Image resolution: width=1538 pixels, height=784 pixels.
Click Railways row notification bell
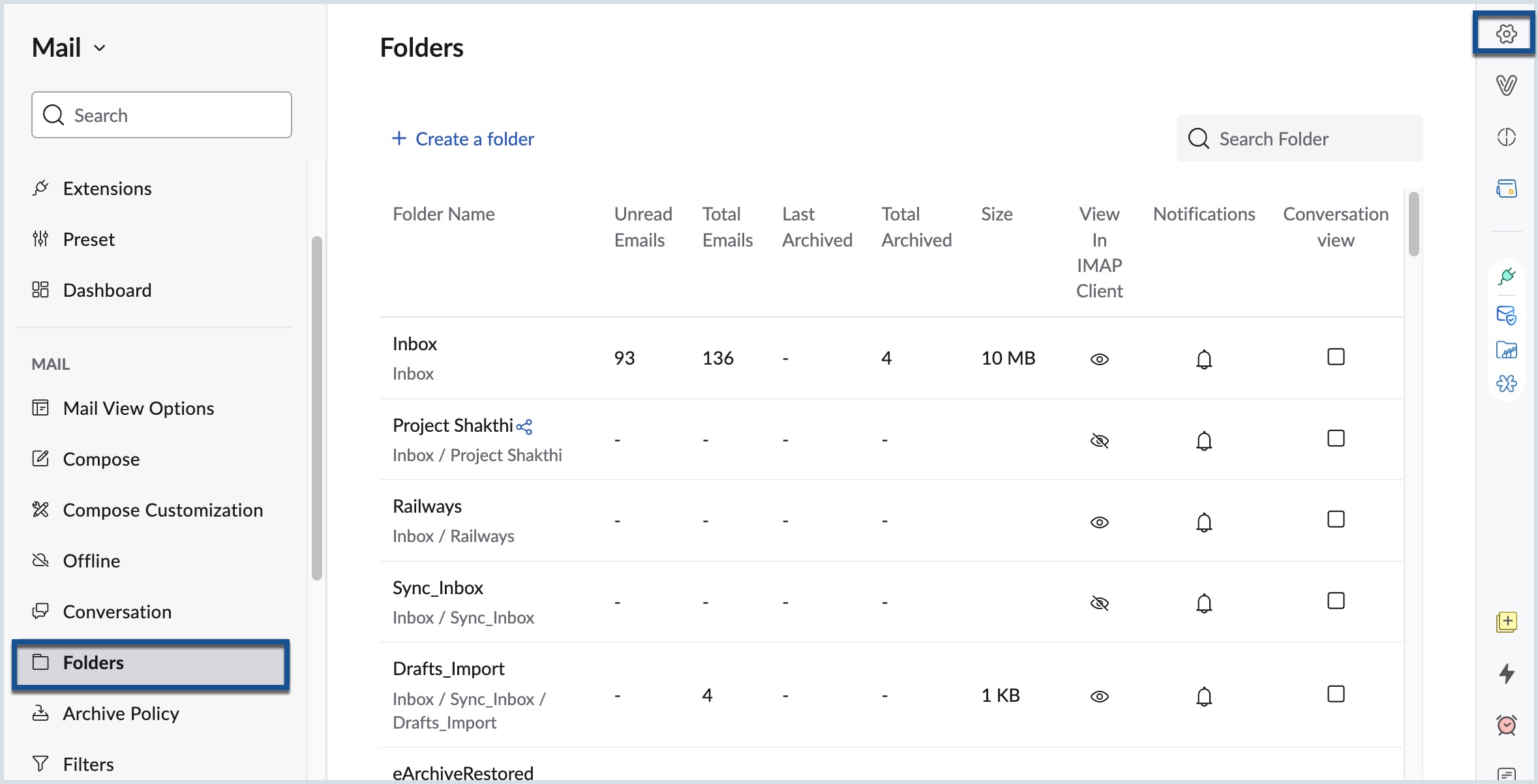(1204, 522)
